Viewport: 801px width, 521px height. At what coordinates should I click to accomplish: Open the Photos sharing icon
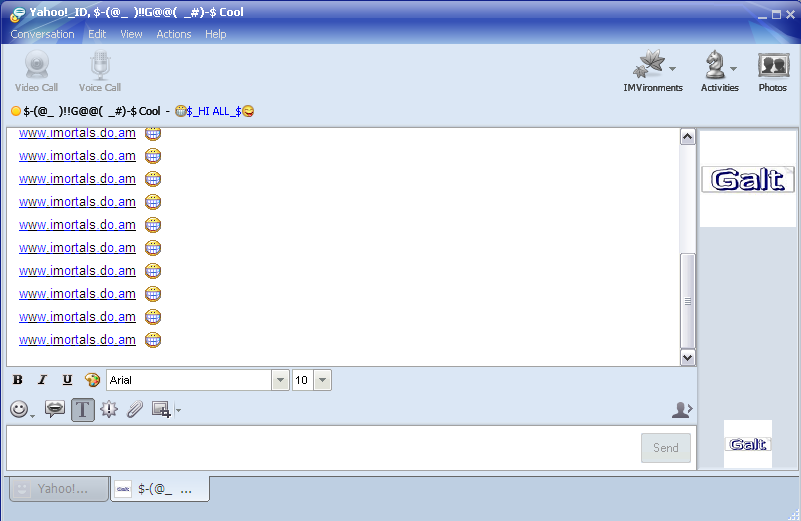point(773,72)
